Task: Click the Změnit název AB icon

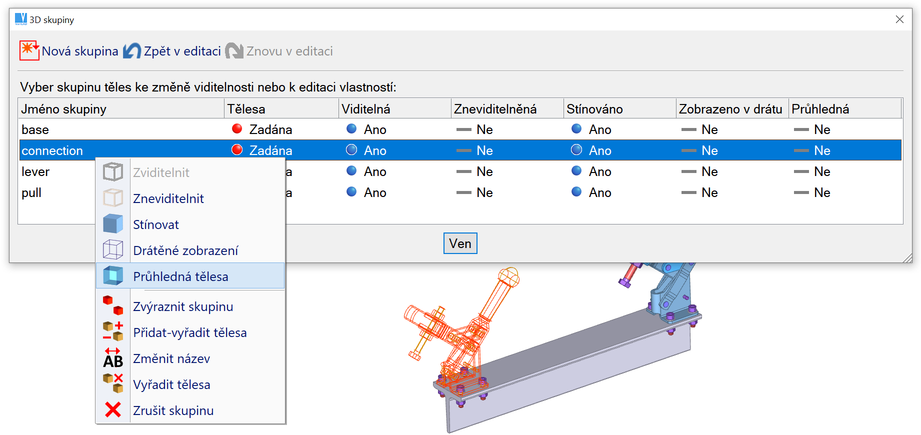Action: pos(113,358)
